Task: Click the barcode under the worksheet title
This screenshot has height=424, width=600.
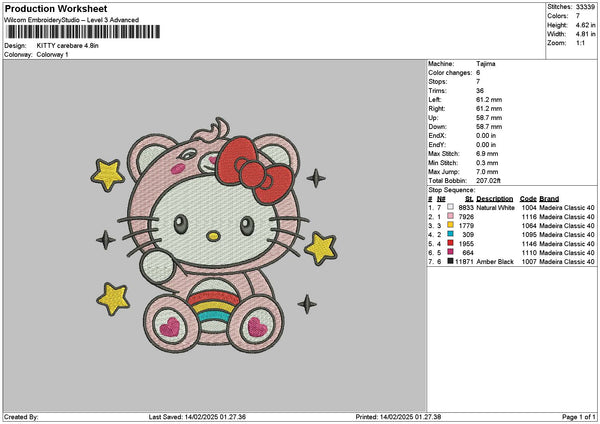Action: (x=83, y=32)
